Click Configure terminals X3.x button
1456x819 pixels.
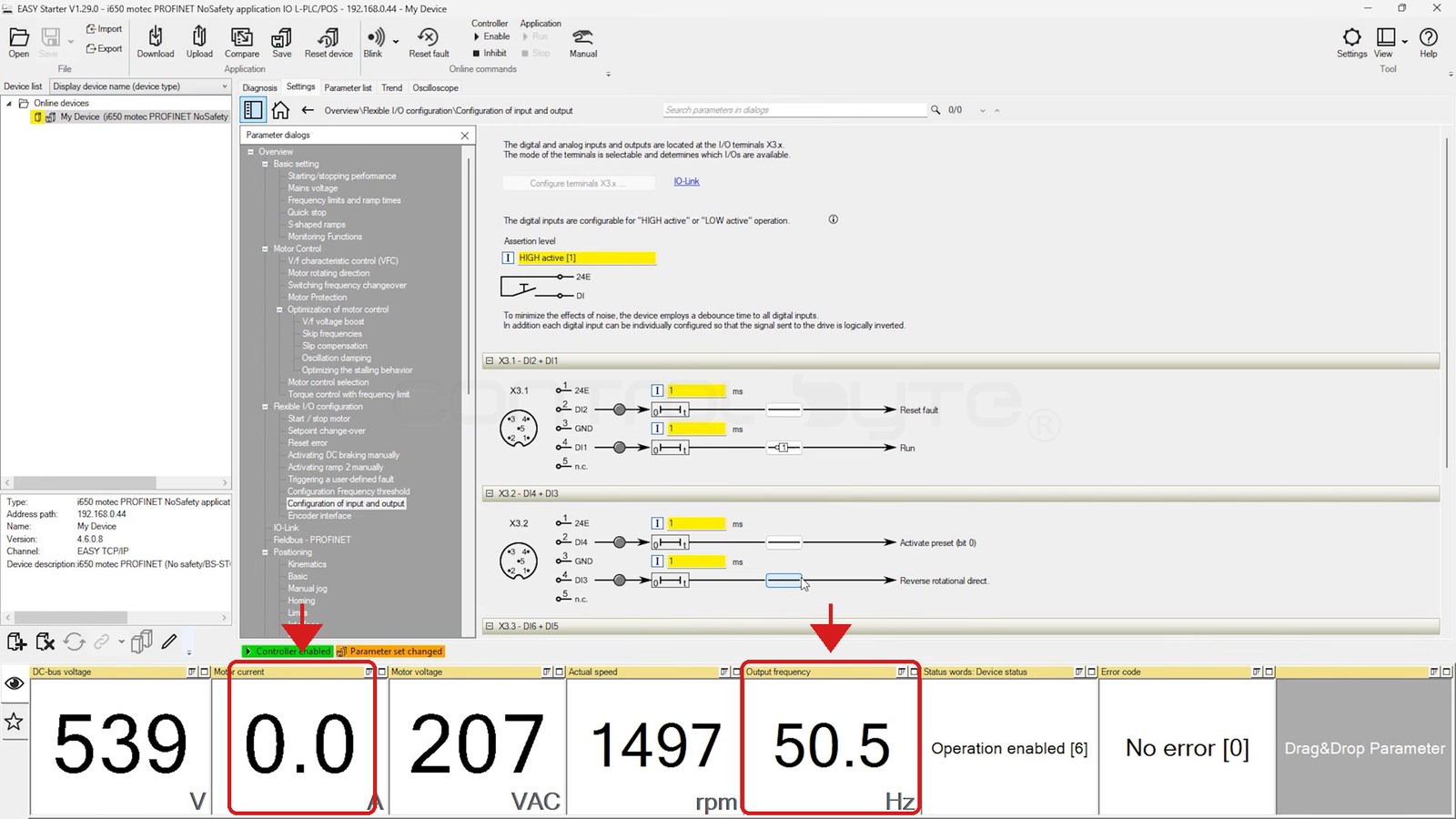[x=578, y=183]
